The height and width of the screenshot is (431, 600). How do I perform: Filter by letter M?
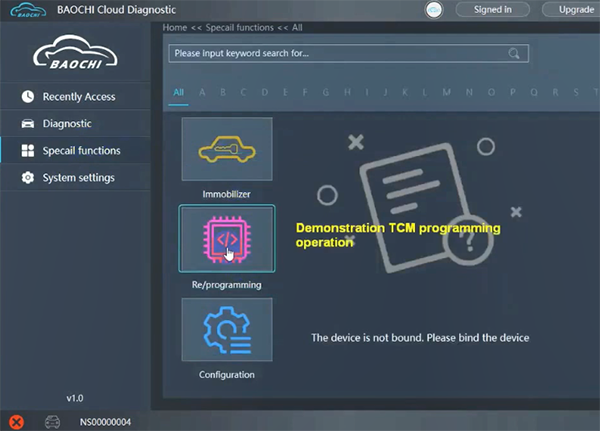click(446, 92)
